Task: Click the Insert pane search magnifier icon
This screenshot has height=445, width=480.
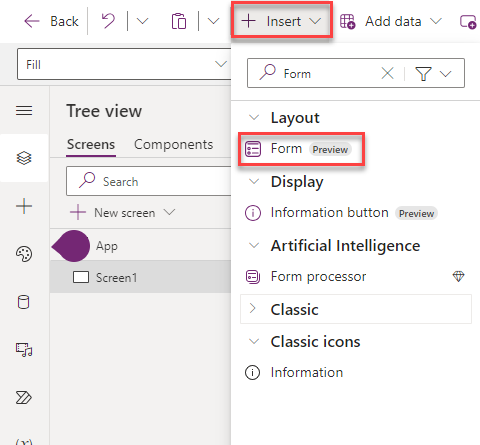Action: click(268, 72)
